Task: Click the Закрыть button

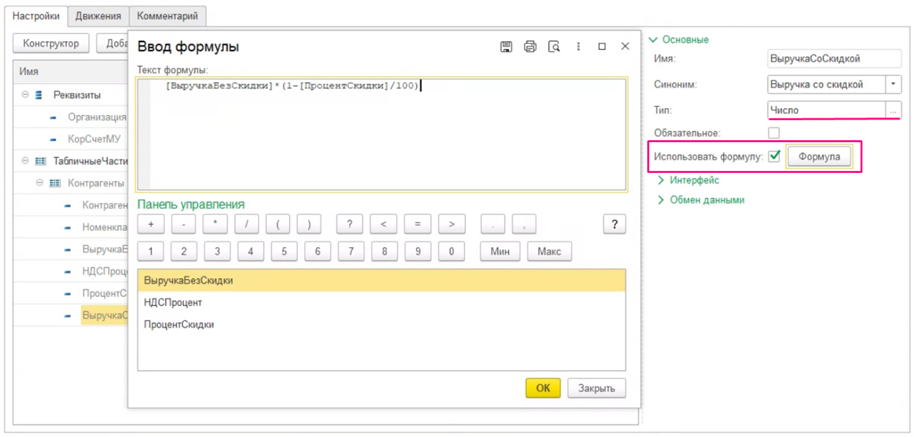Action: [597, 389]
